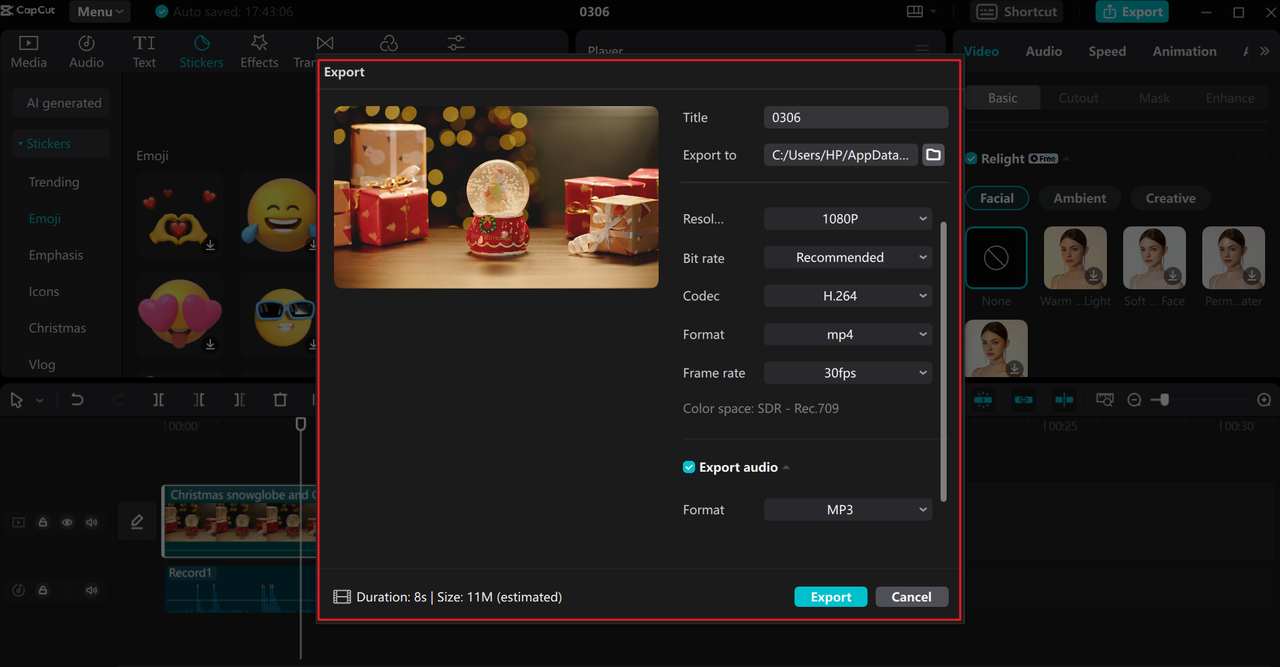Click the Shortcut button in title bar
This screenshot has height=667, width=1280.
(x=1017, y=12)
